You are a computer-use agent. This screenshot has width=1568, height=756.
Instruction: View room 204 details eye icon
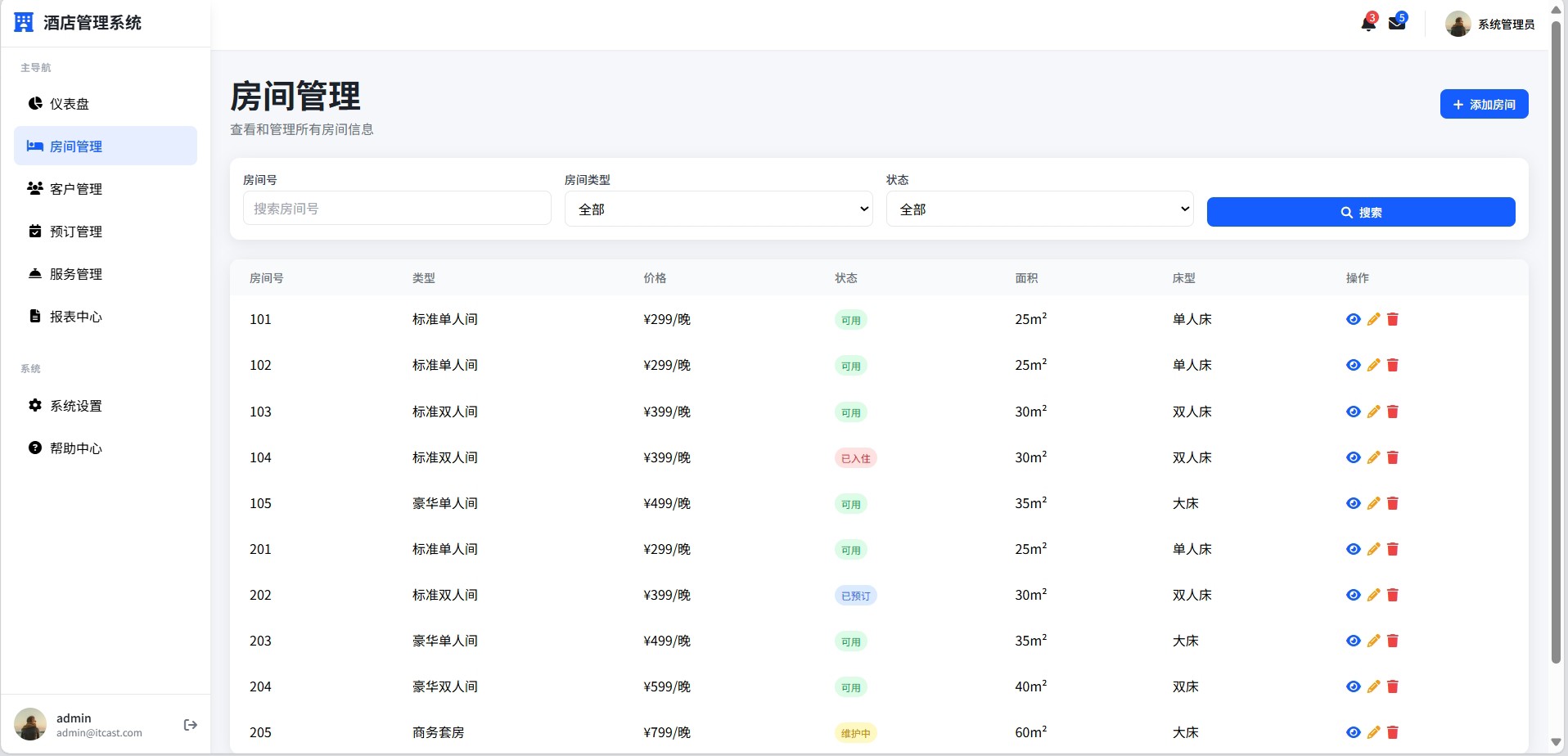coord(1353,686)
